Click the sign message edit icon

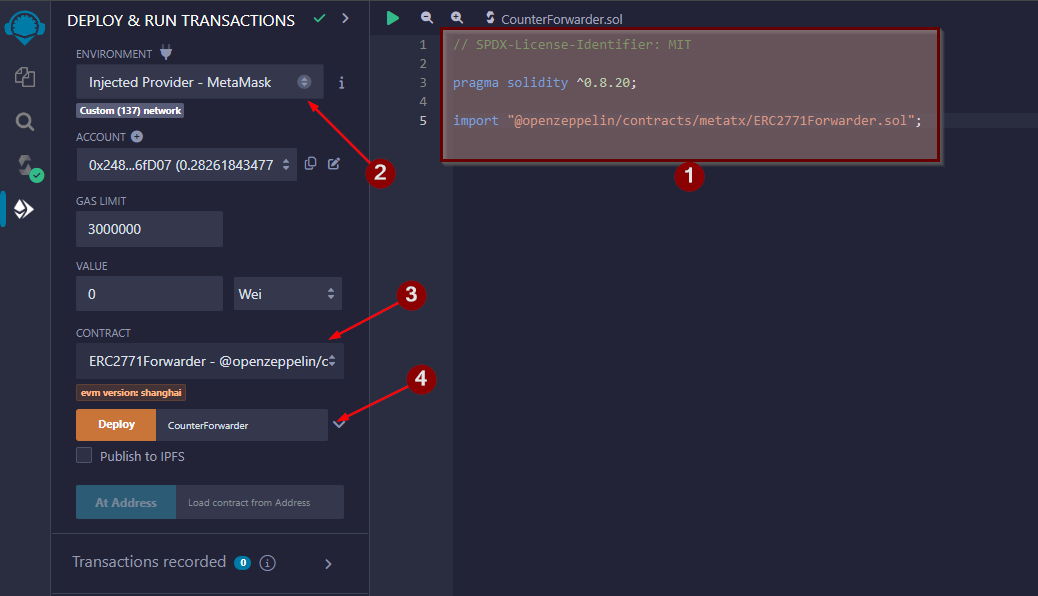[334, 164]
